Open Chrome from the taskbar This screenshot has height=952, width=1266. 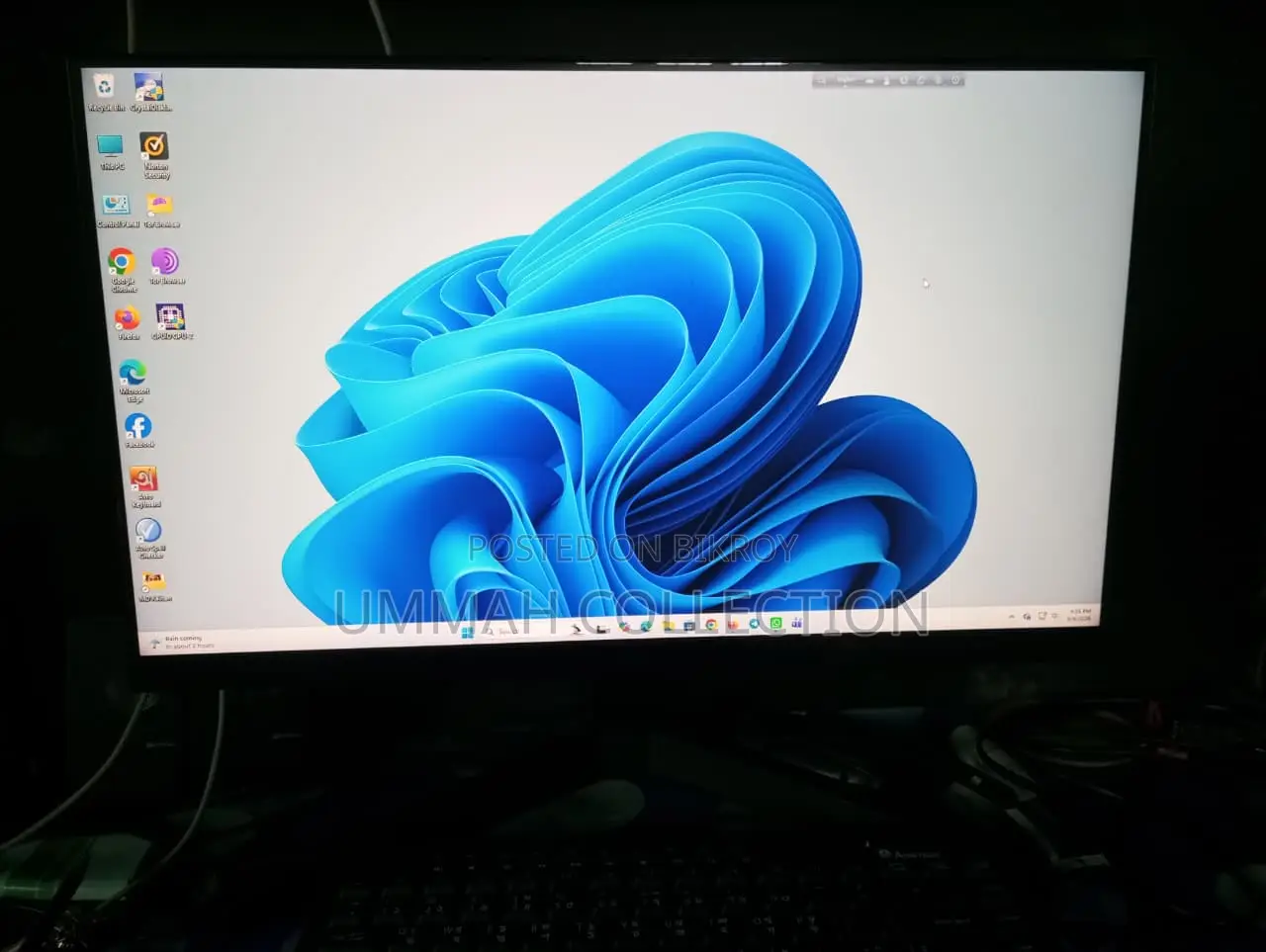pyautogui.click(x=711, y=625)
